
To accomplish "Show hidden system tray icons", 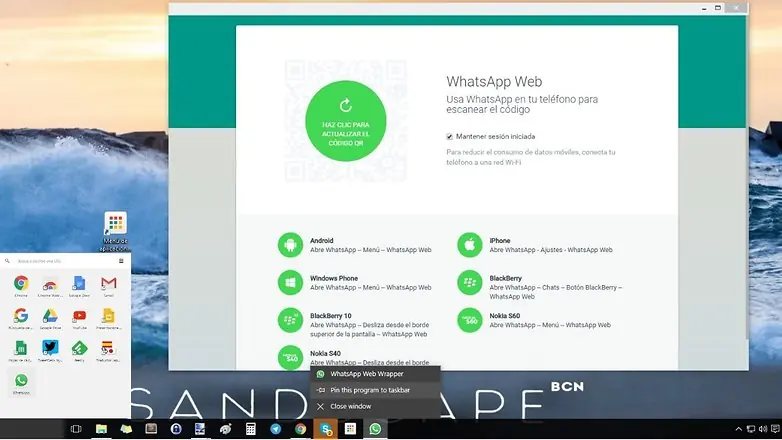I will coord(739,429).
